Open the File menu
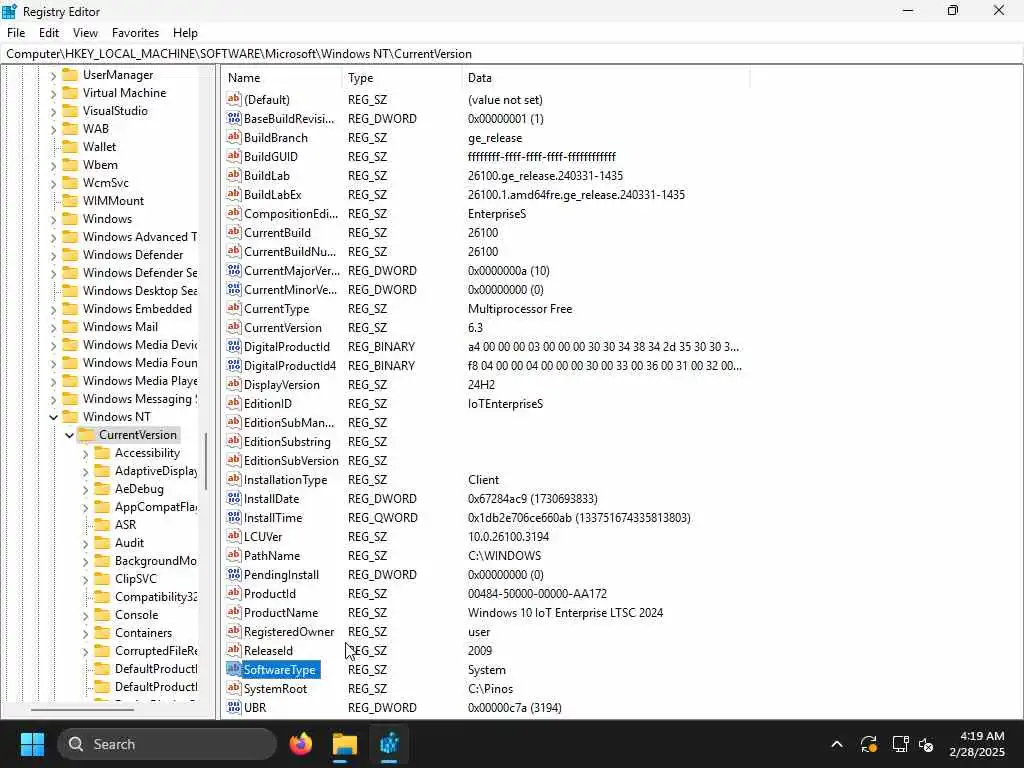1024x768 pixels. (x=16, y=33)
